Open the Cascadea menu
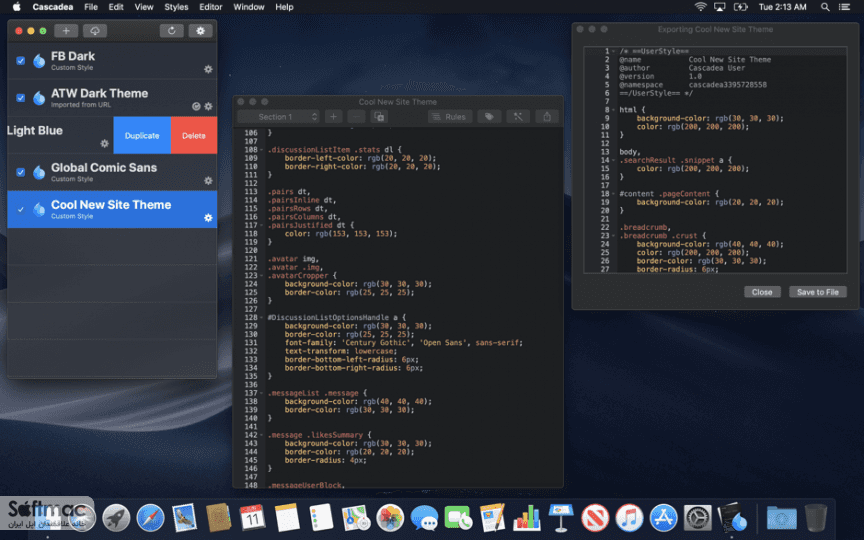The image size is (864, 540). (52, 7)
